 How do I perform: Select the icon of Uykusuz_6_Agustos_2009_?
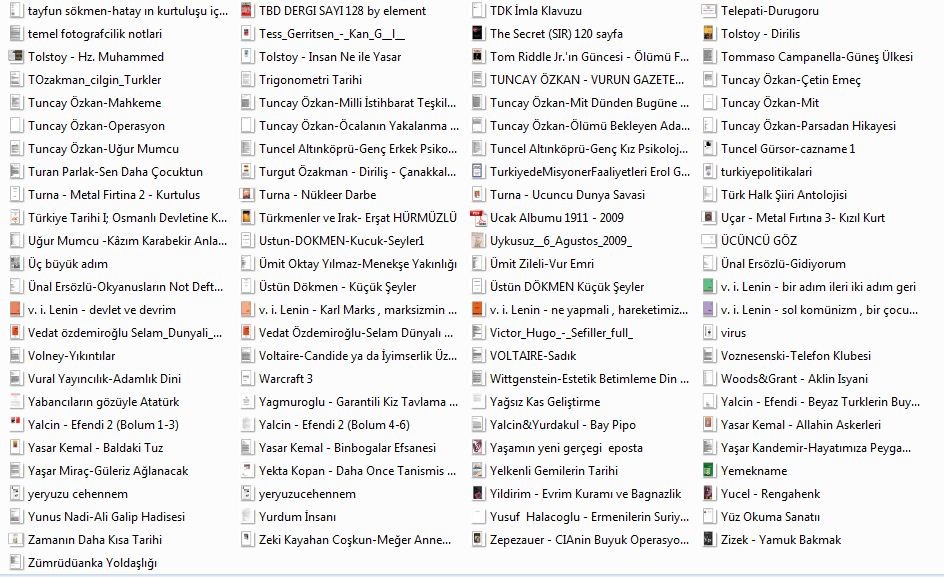(478, 241)
